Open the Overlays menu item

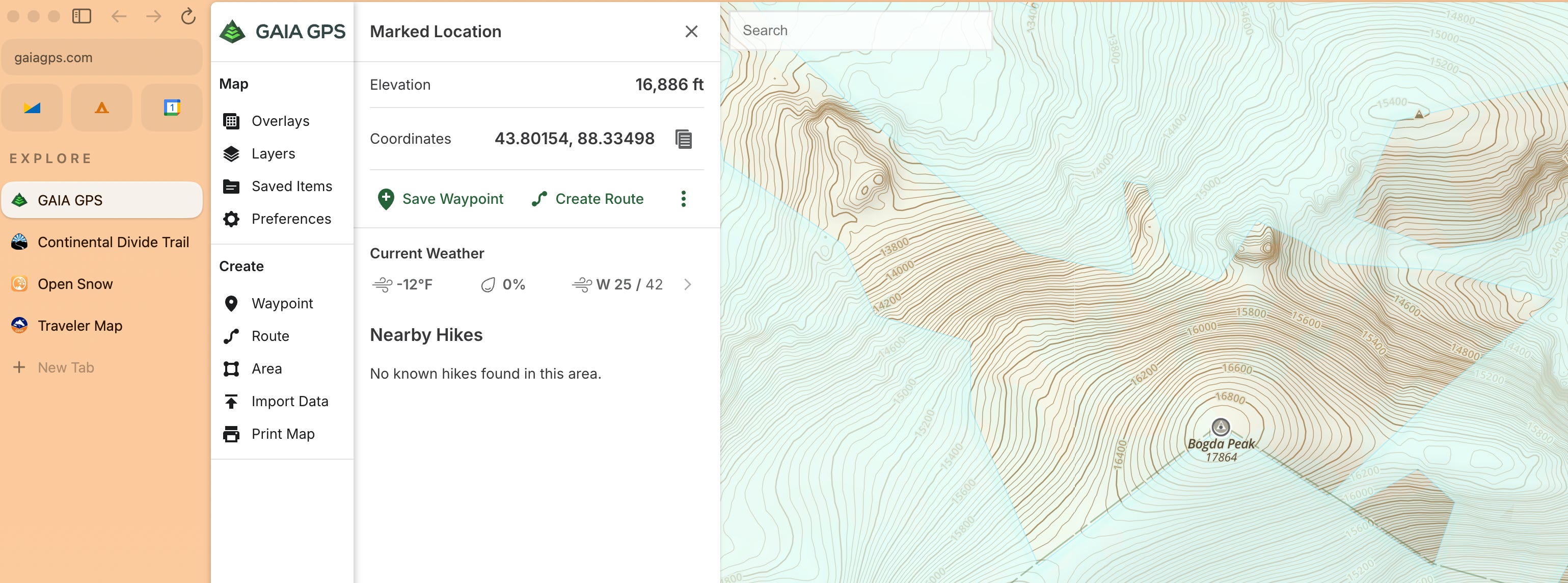coord(282,121)
